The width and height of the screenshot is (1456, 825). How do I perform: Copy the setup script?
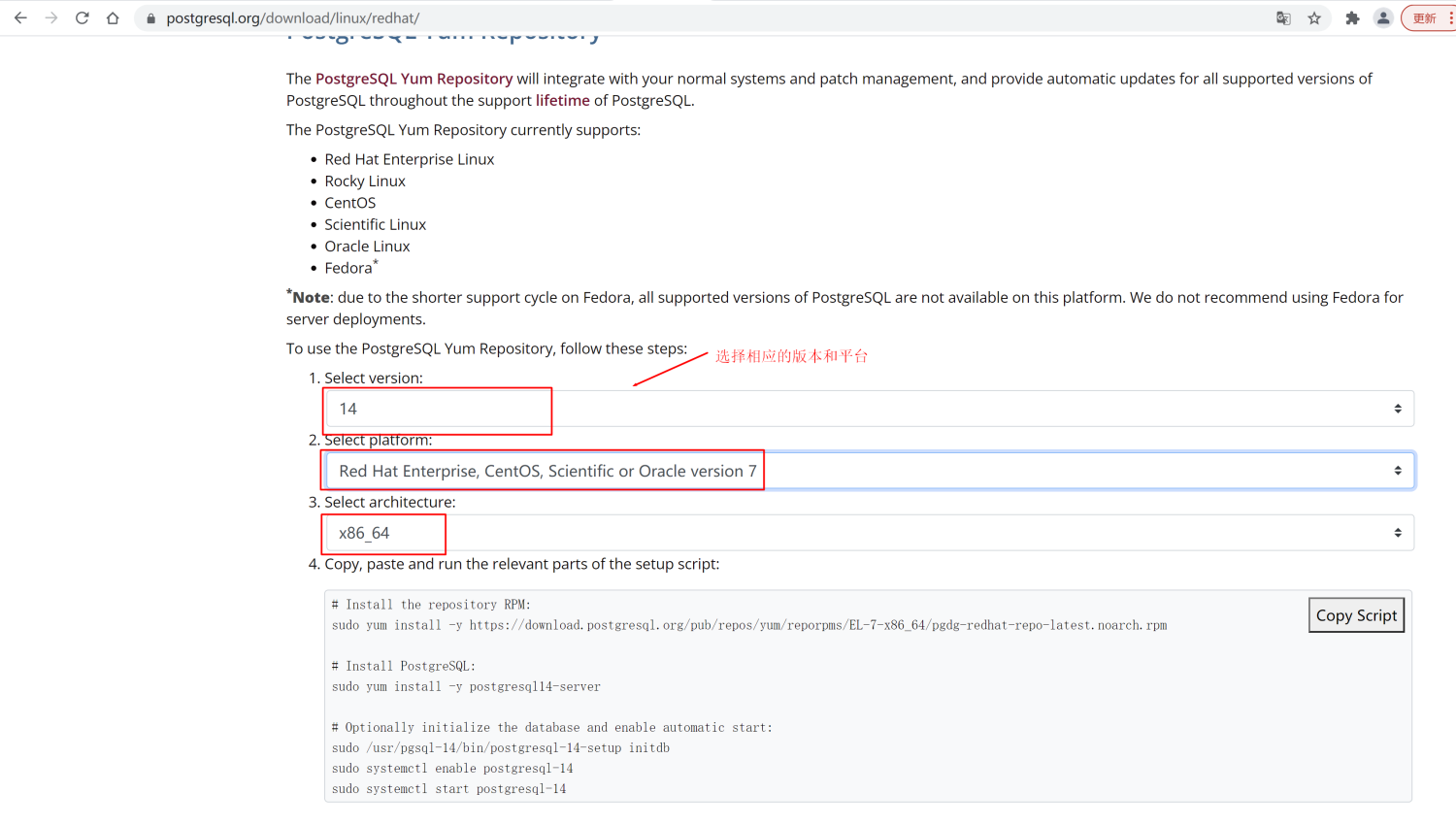(1356, 615)
